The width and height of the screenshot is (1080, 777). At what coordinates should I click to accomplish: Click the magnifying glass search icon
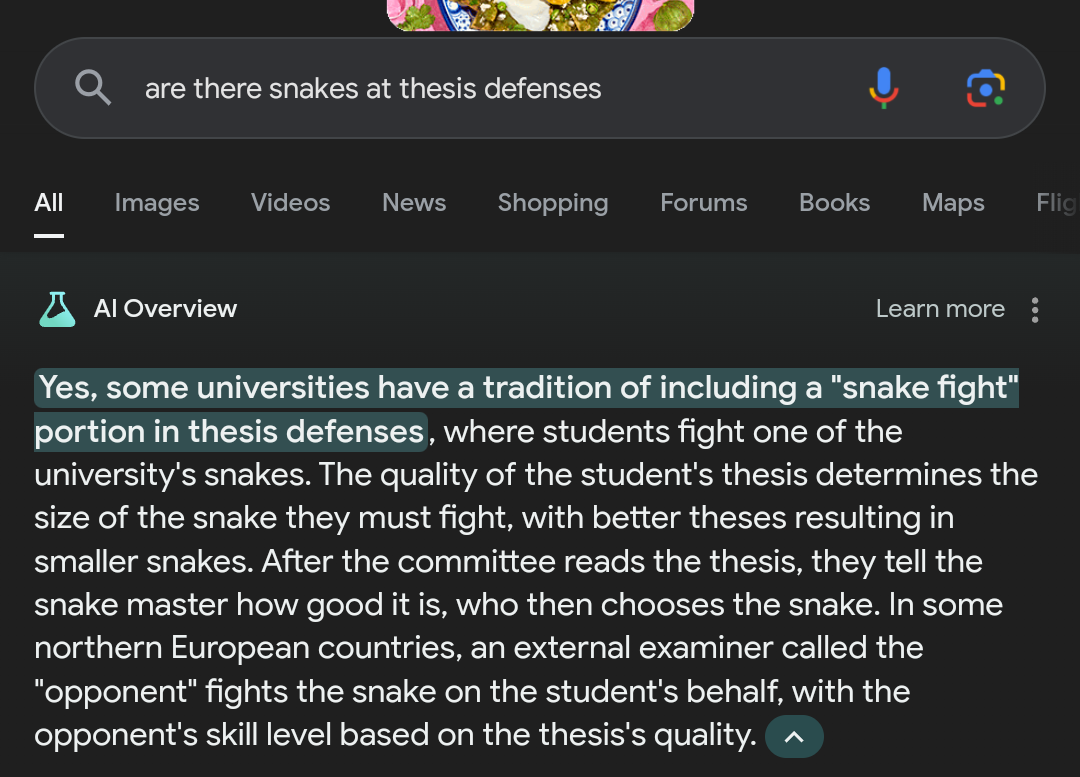93,88
